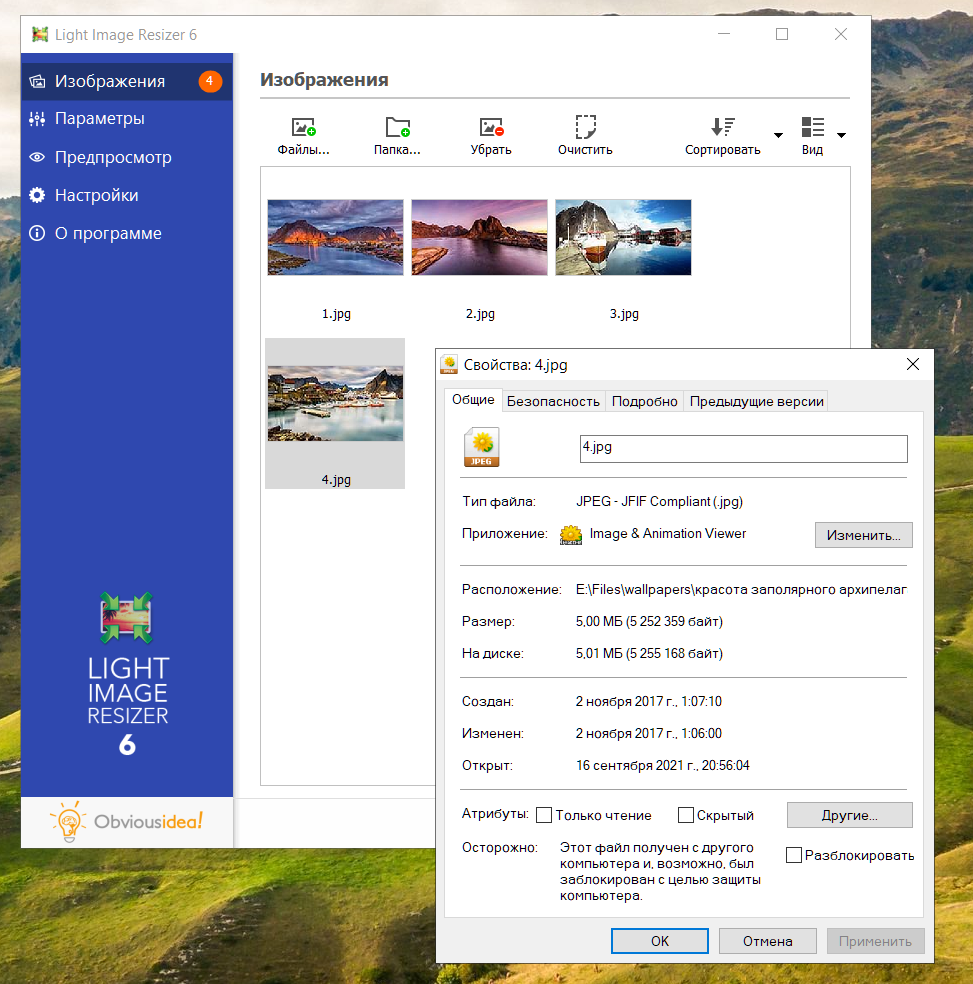Click the Image & Animation Viewer app icon
The width and height of the screenshot is (973, 984).
[571, 534]
